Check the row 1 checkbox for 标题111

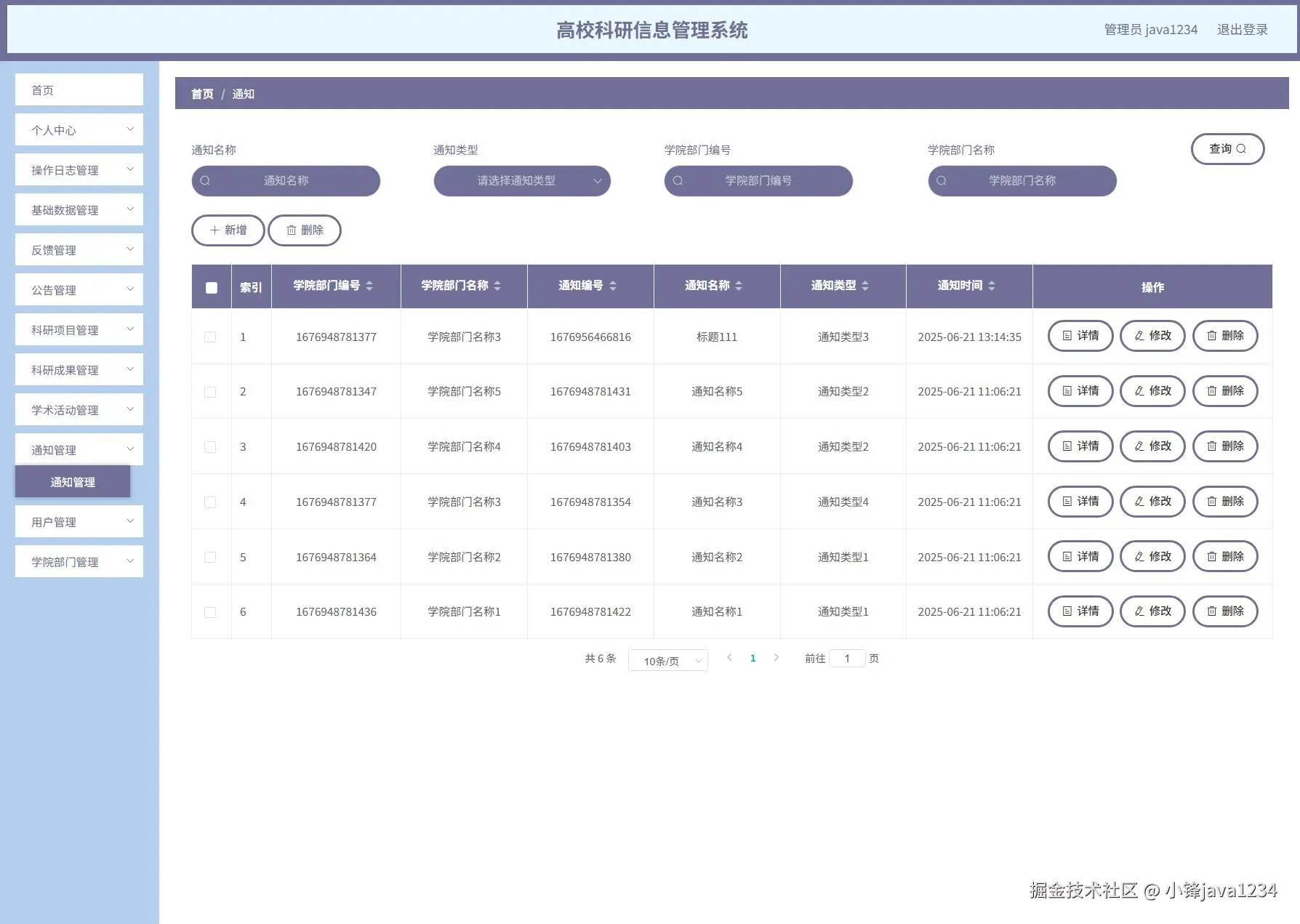click(210, 337)
